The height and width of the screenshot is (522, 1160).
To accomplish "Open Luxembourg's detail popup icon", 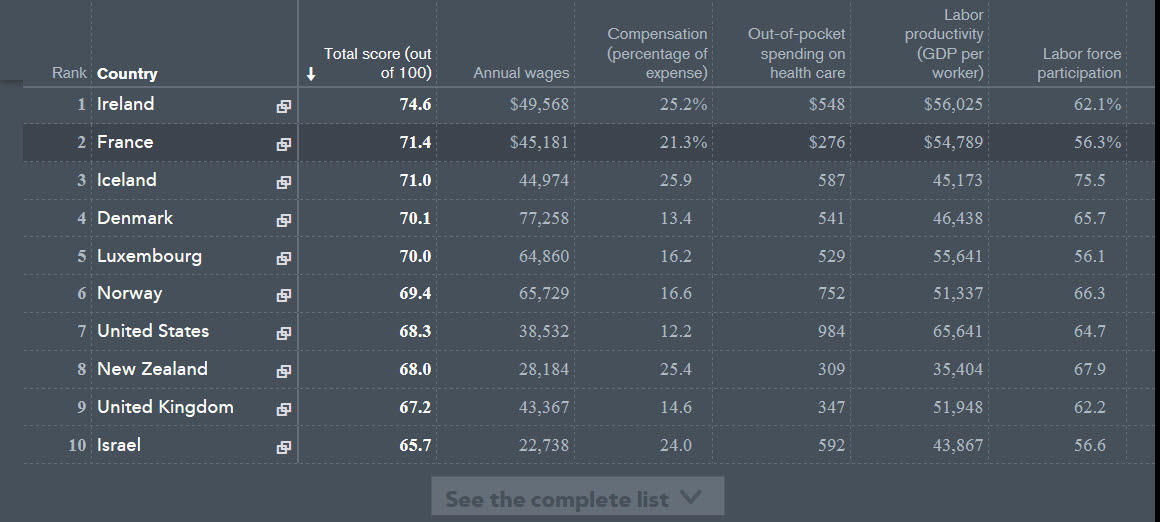I will 284,258.
